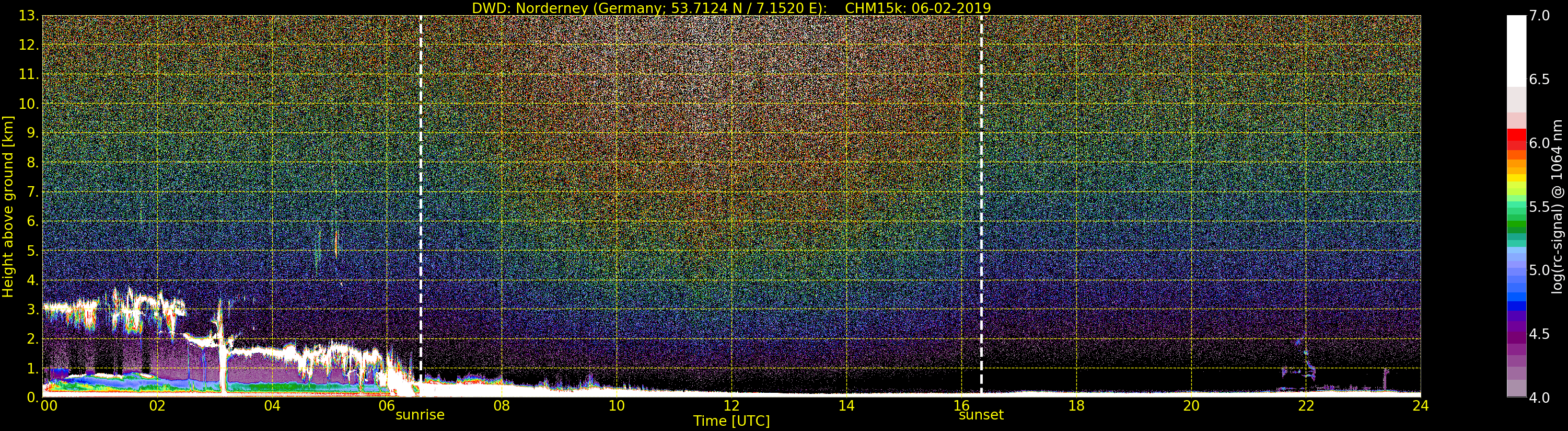Image resolution: width=1568 pixels, height=431 pixels.
Task: Click the time axis tick label 18
Action: click(1076, 406)
